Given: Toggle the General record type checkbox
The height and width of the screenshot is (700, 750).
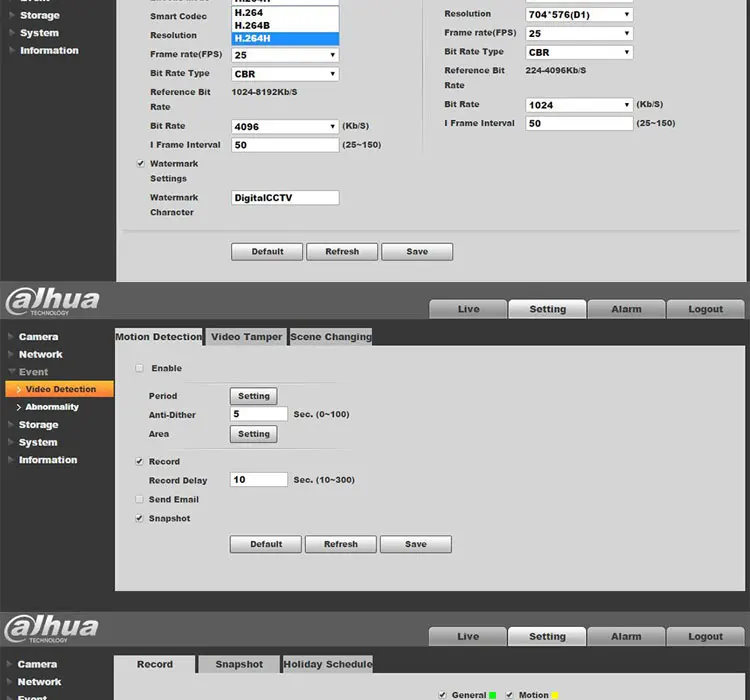Looking at the screenshot, I should click(442, 695).
